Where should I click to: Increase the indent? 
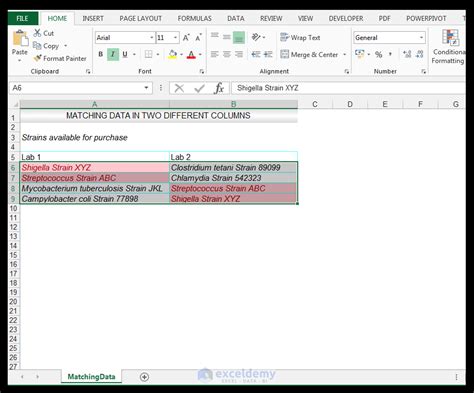[268, 54]
